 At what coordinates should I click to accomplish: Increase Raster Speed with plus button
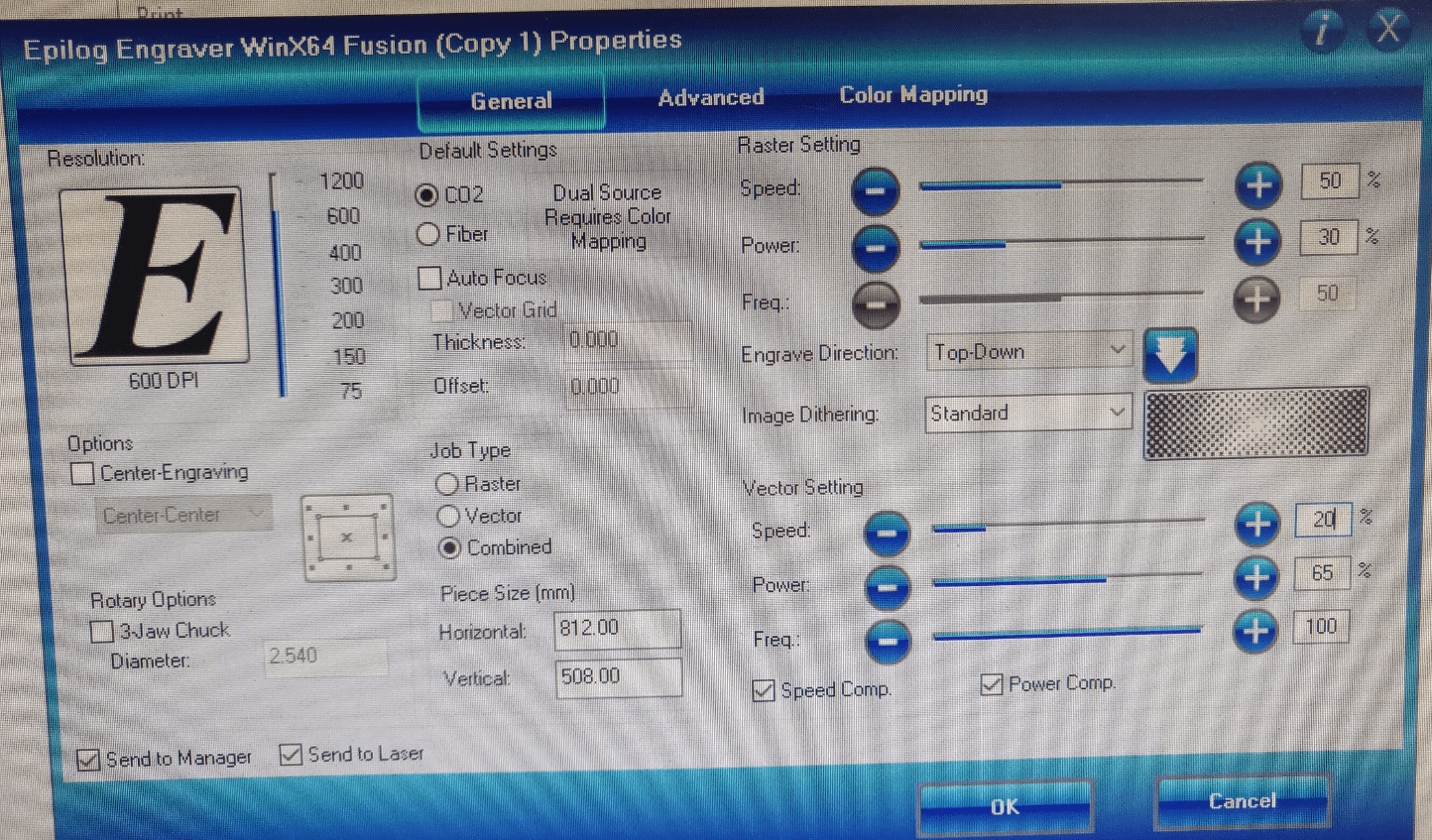pyautogui.click(x=1258, y=184)
